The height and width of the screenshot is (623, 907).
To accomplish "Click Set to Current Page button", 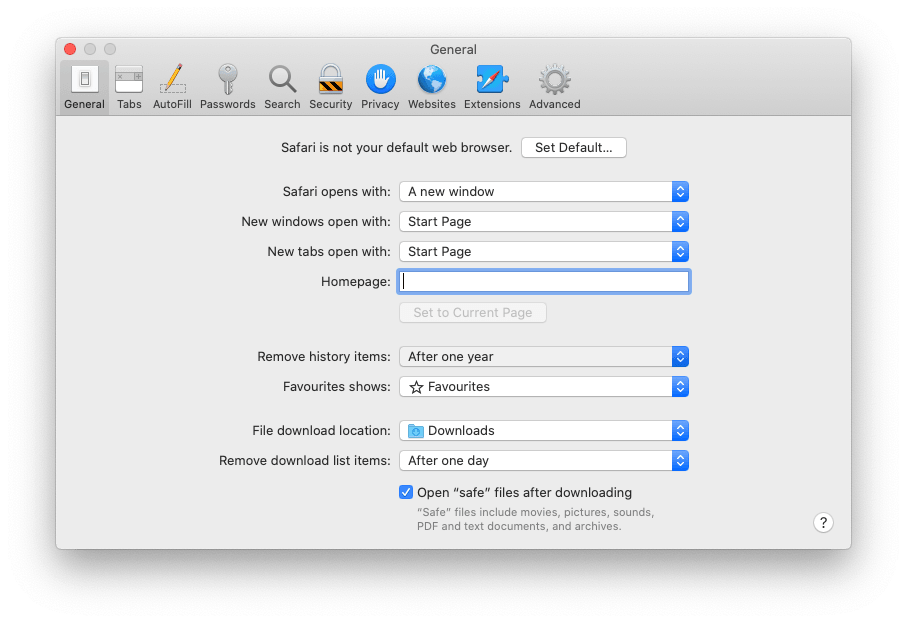I will pos(473,312).
